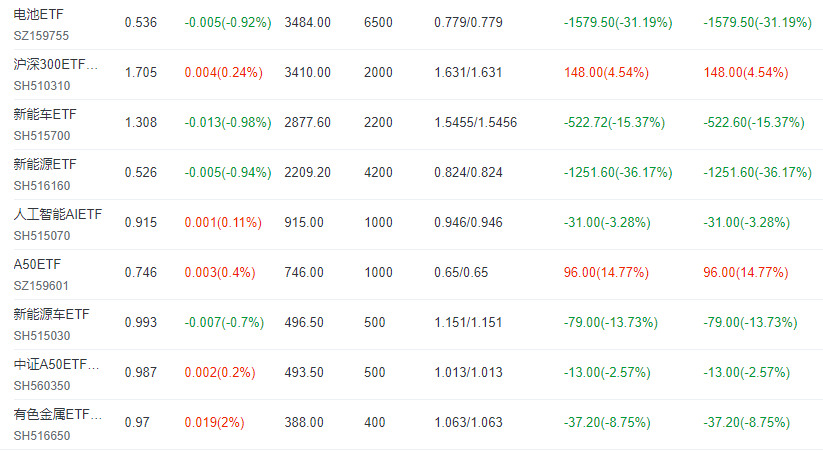Select the -522.72(-15.37%) profit value

[614, 122]
